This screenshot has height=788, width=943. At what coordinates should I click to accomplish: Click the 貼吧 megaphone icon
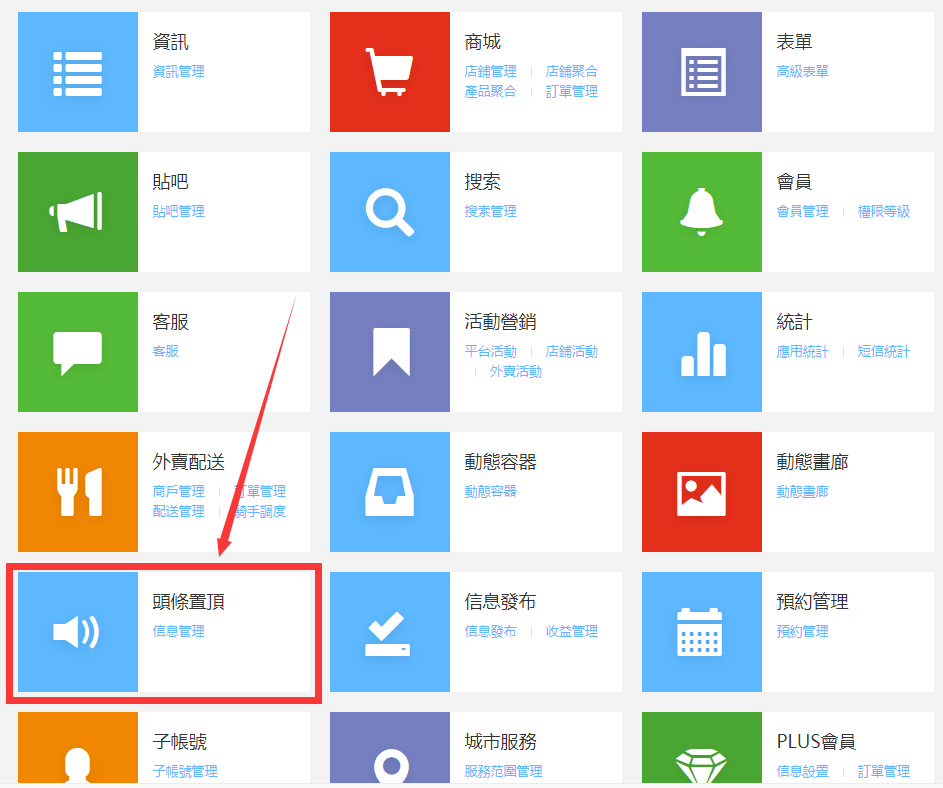pyautogui.click(x=78, y=212)
